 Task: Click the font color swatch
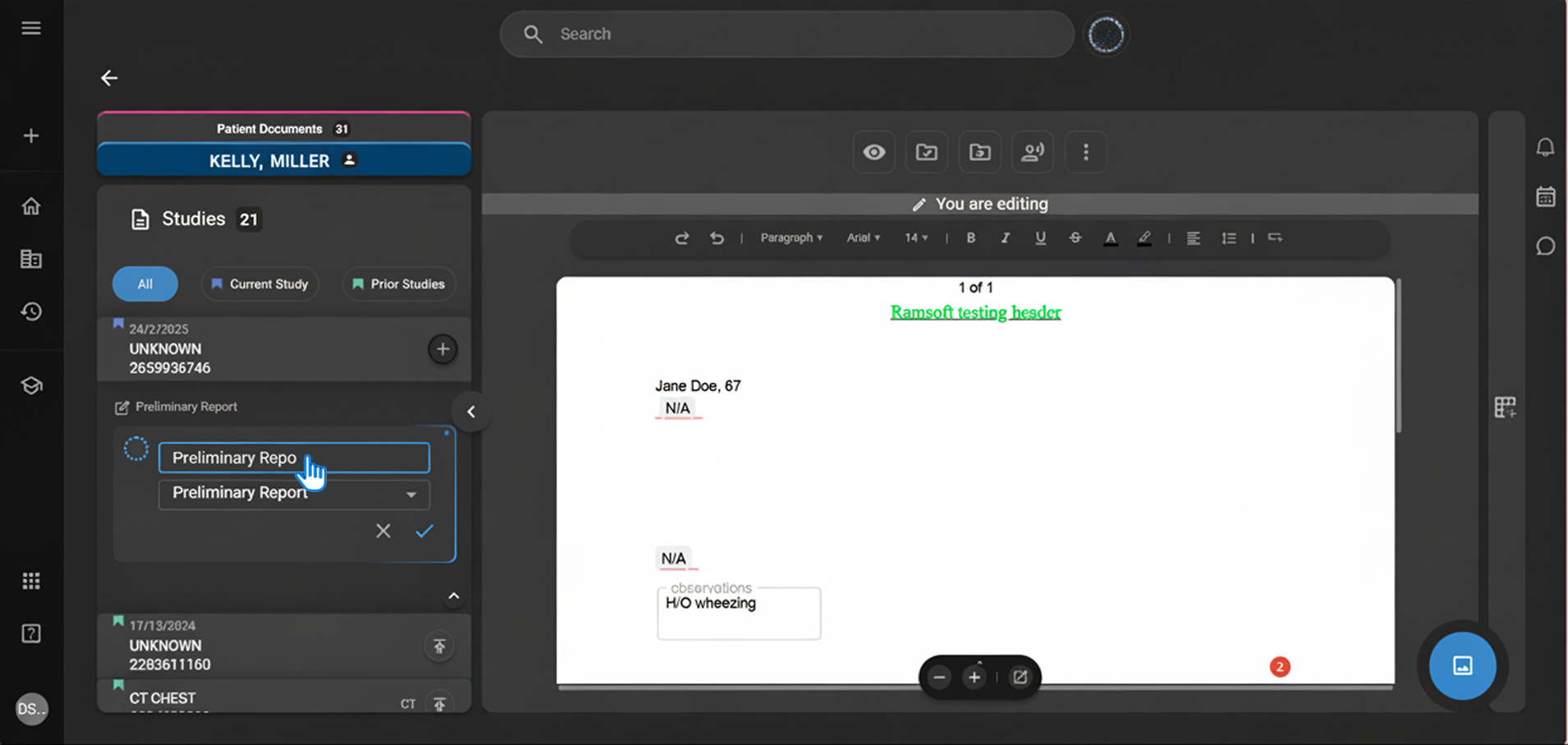click(x=1111, y=238)
